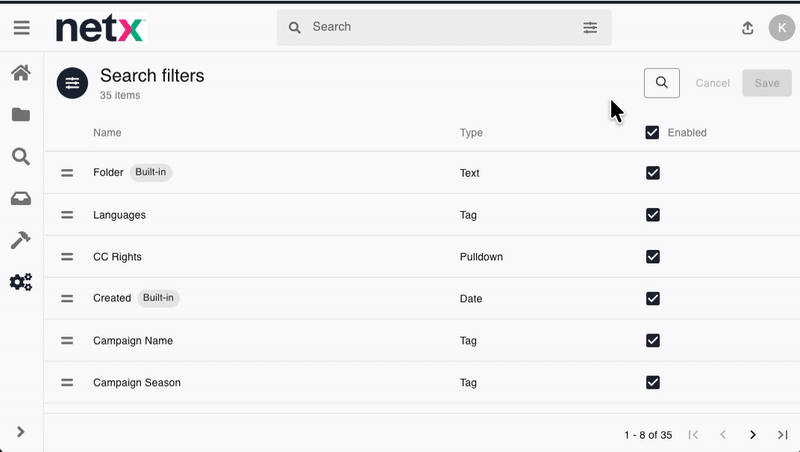
Task: Open the Tools hammer sidebar icon
Action: tap(21, 240)
